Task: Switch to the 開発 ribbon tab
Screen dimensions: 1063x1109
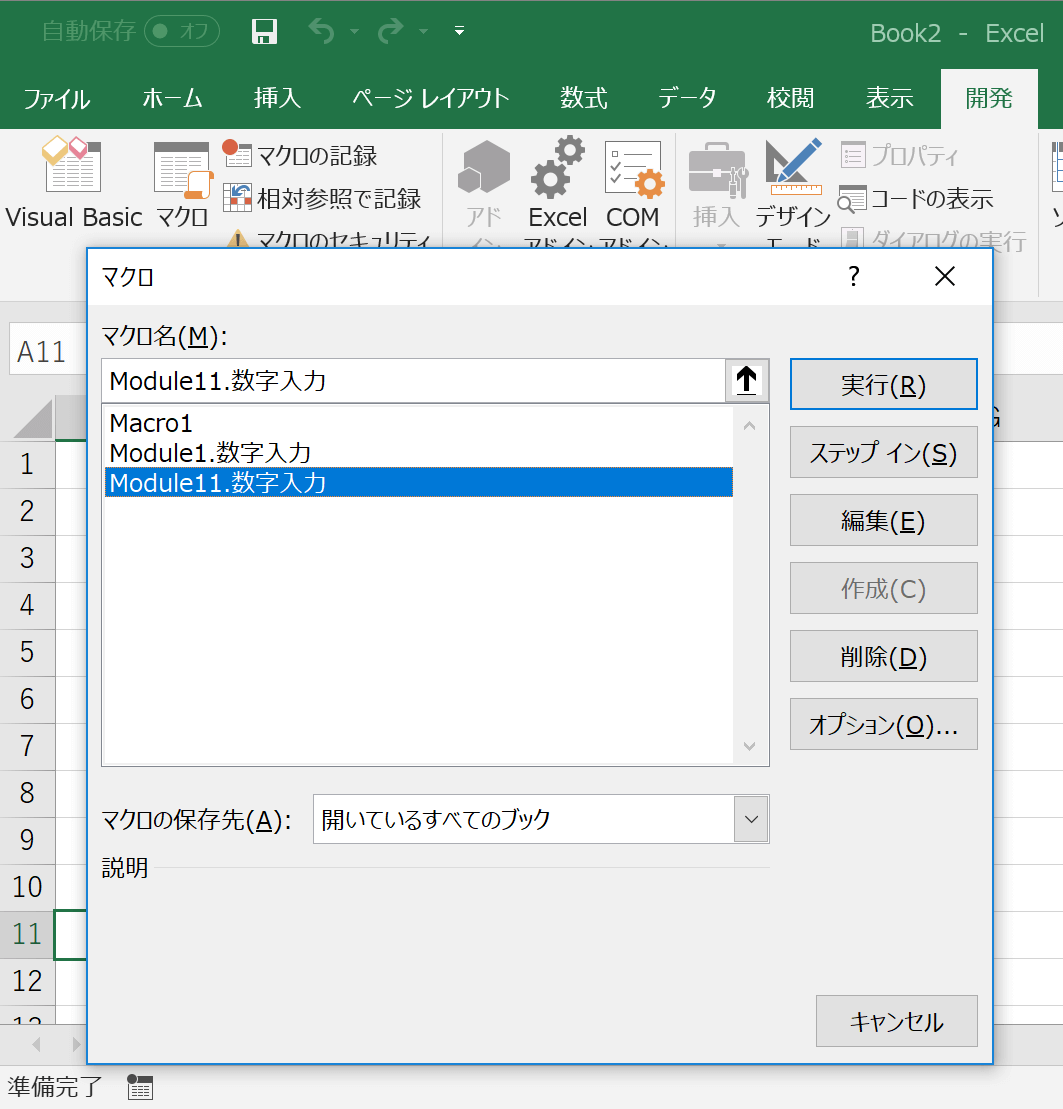Action: point(988,97)
